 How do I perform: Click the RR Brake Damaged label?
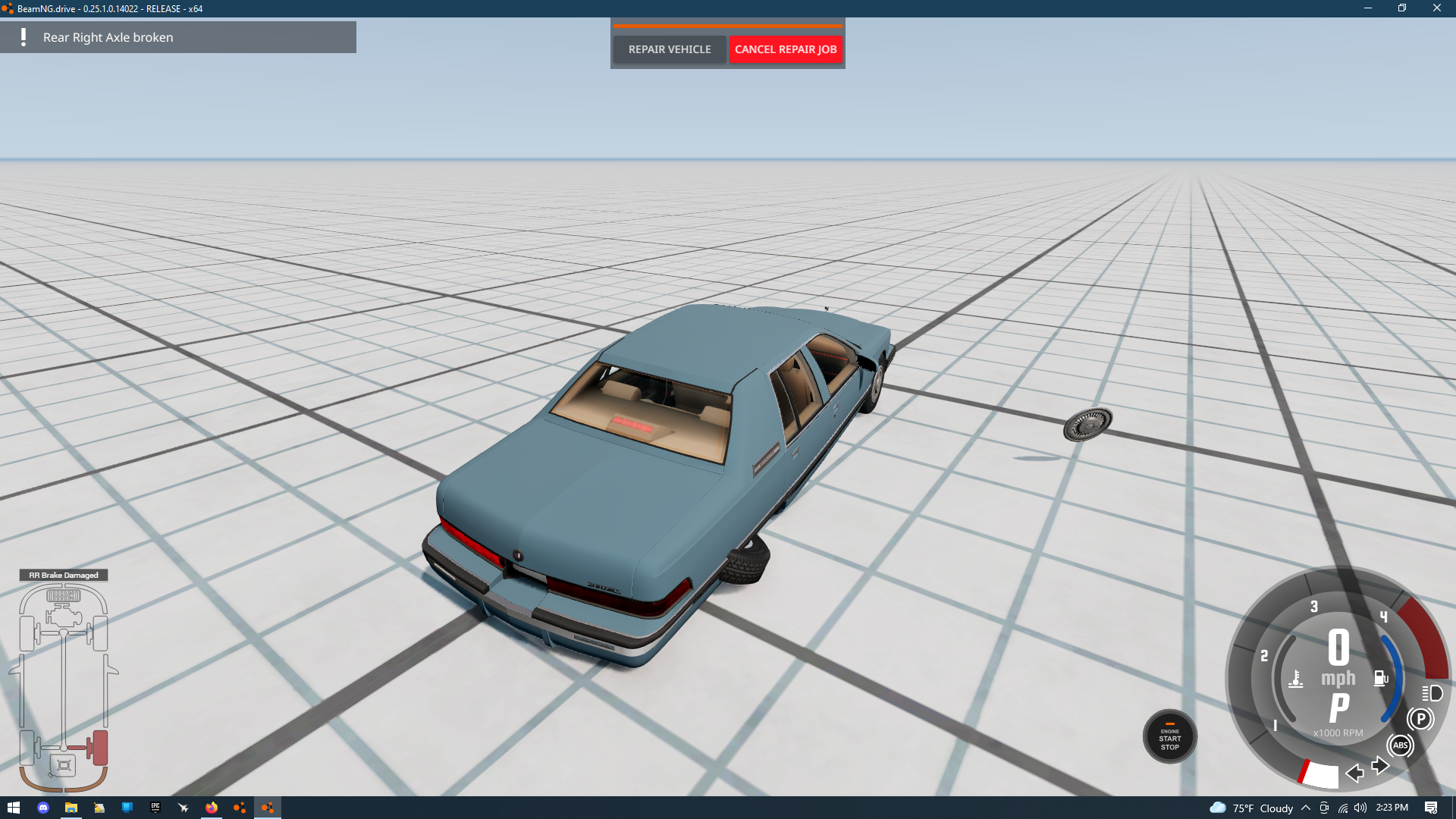tap(64, 575)
